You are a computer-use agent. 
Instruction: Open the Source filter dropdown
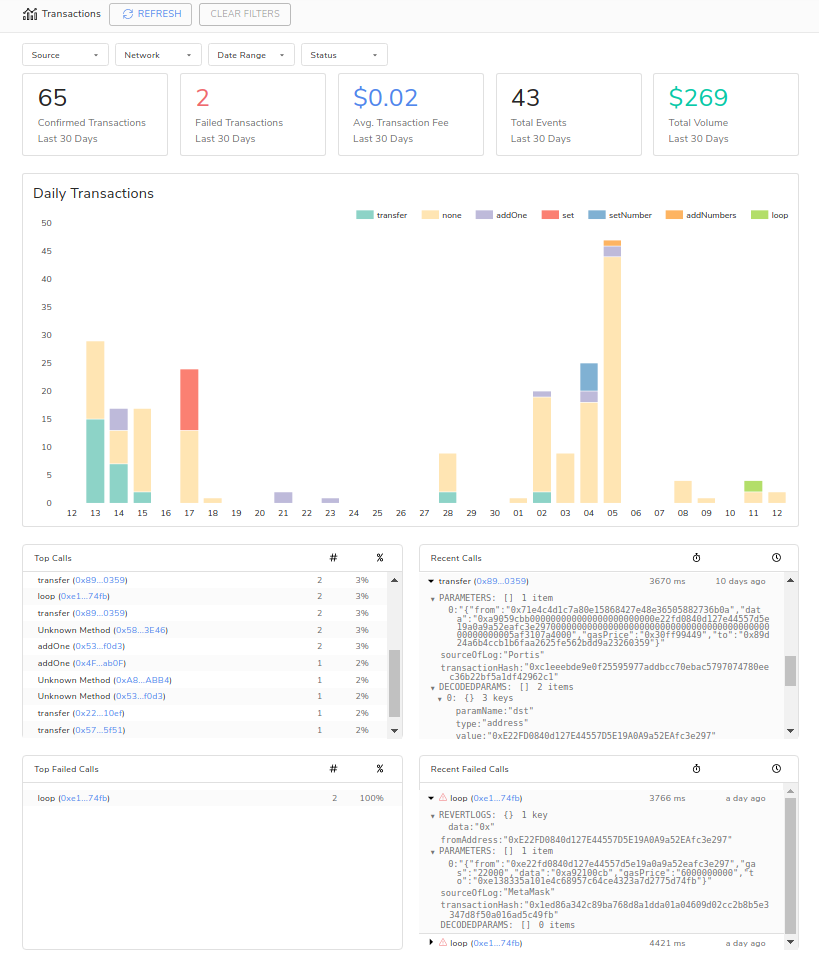pyautogui.click(x=66, y=55)
